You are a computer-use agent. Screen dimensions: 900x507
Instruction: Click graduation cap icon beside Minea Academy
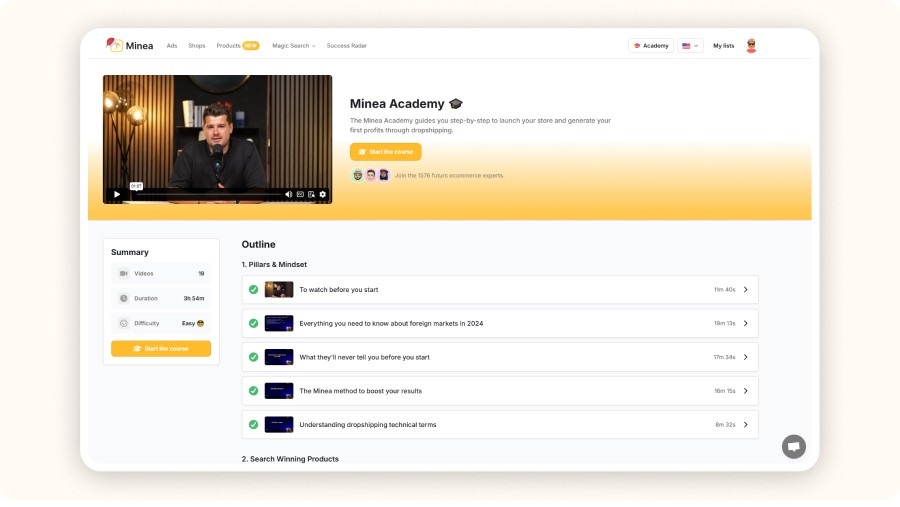pos(456,103)
